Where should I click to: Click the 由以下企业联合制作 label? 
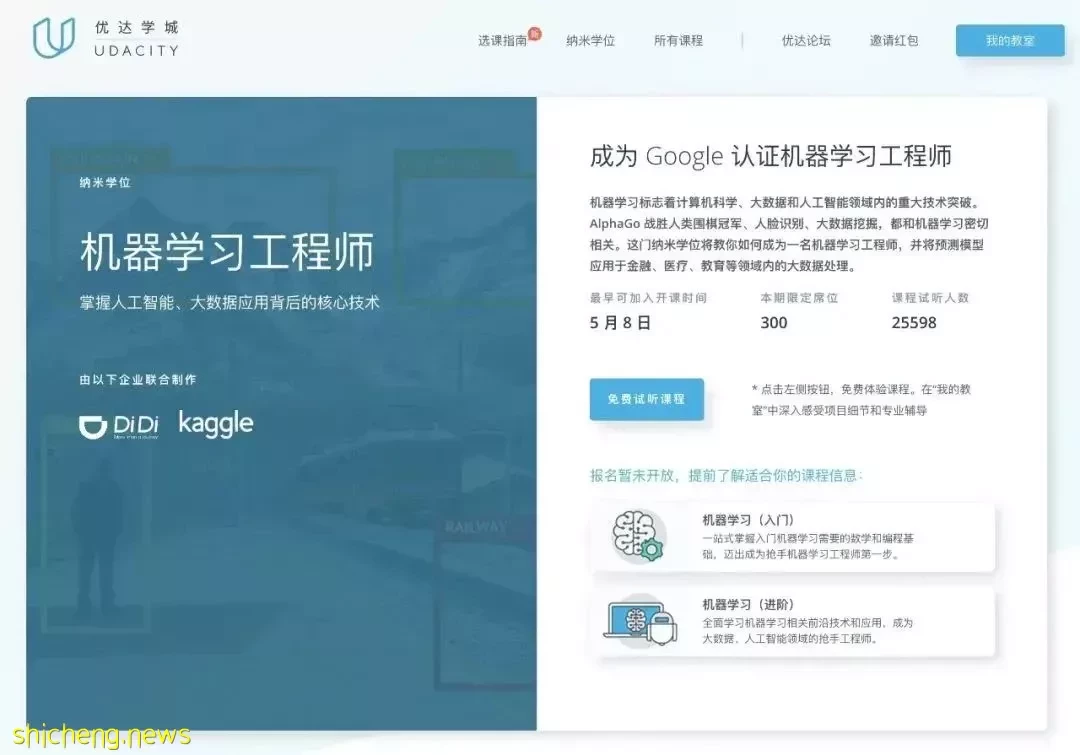138,380
